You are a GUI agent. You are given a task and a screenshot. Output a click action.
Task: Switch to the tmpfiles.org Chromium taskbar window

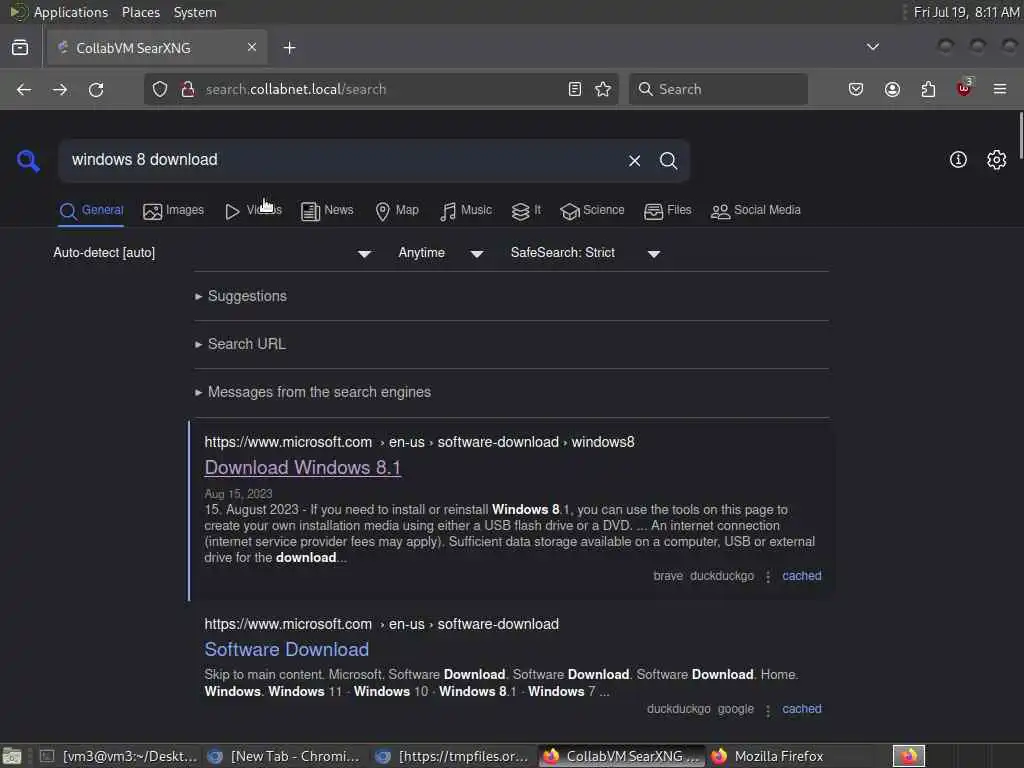click(453, 756)
